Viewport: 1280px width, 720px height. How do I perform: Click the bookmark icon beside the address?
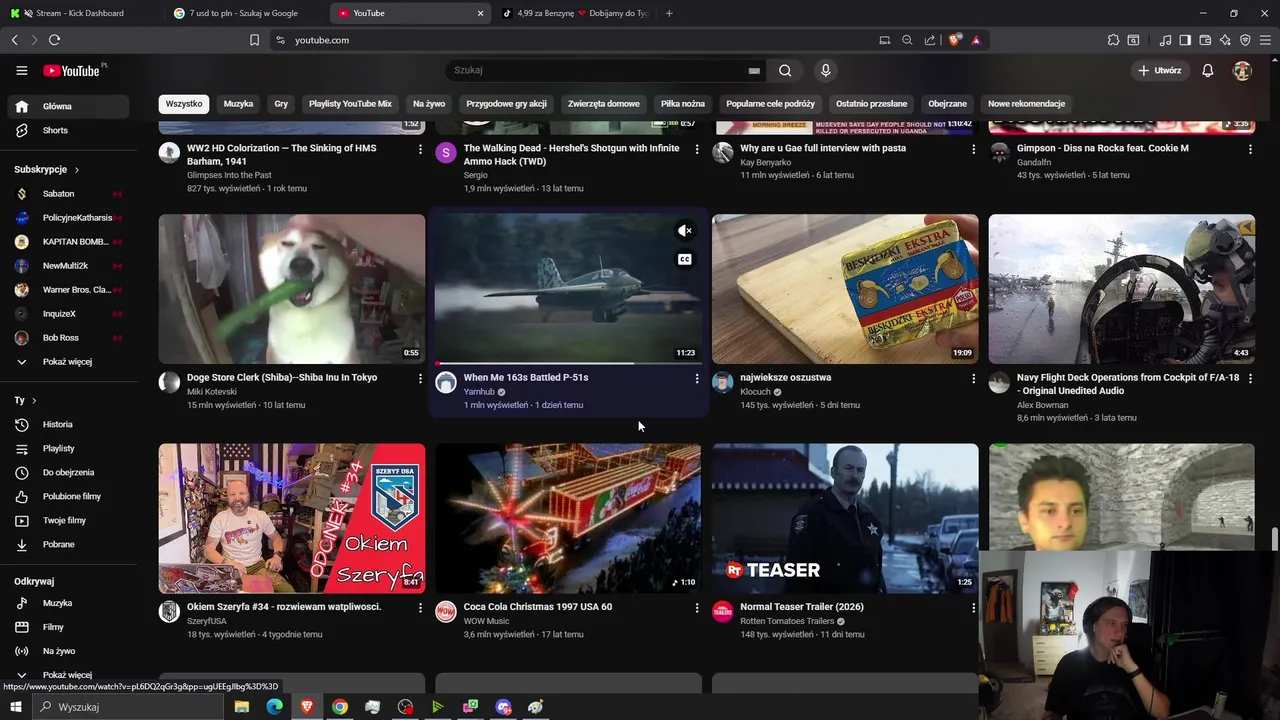(x=254, y=40)
